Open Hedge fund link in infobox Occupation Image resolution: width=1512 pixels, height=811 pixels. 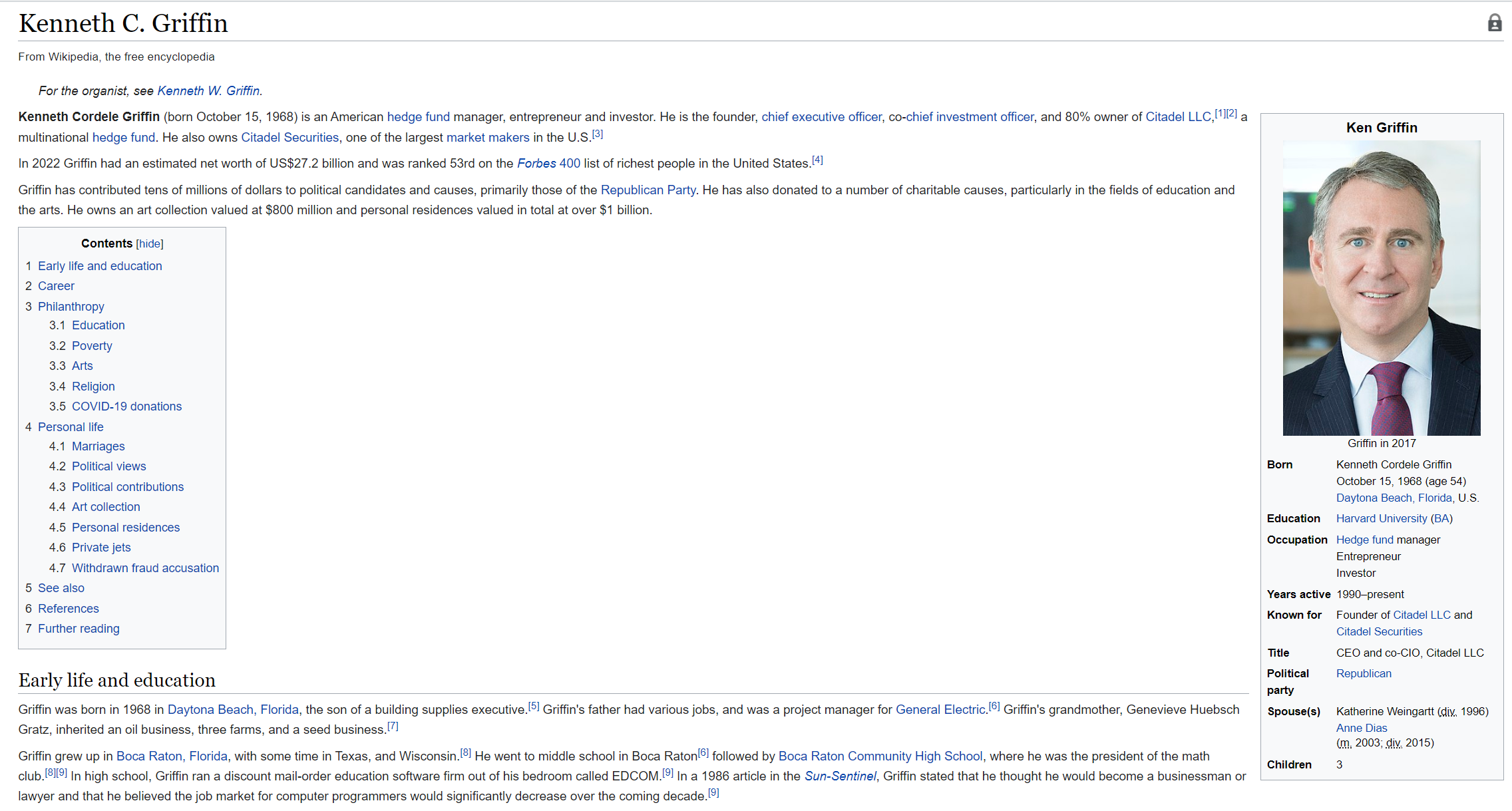point(1365,540)
